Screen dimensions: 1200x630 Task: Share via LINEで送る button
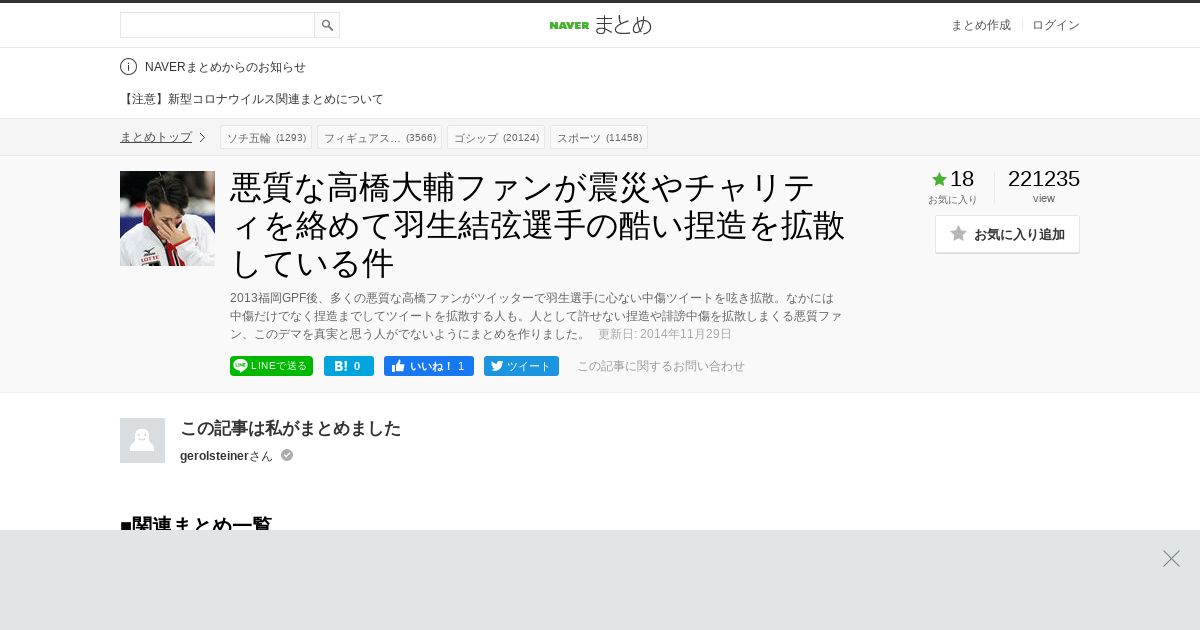tap(271, 366)
